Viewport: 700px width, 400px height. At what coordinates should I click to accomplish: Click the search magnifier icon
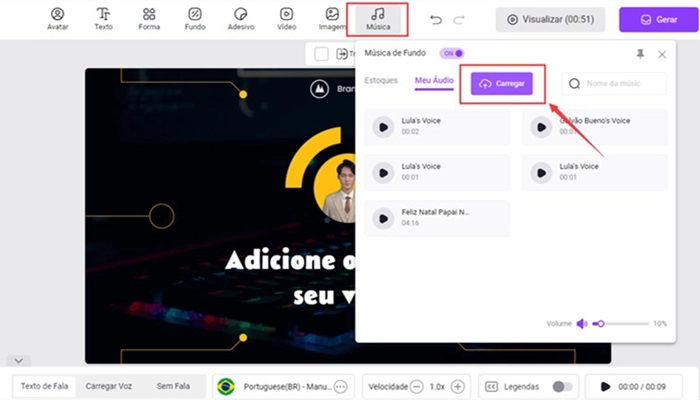(x=575, y=83)
